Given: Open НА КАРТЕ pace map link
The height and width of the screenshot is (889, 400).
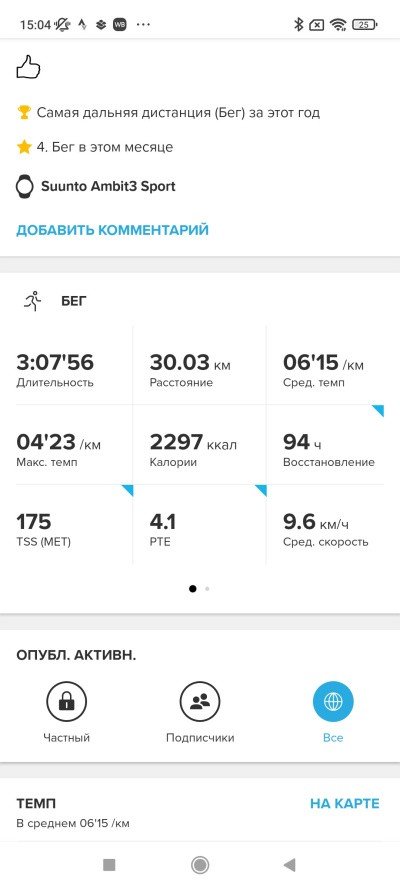Looking at the screenshot, I should [344, 803].
